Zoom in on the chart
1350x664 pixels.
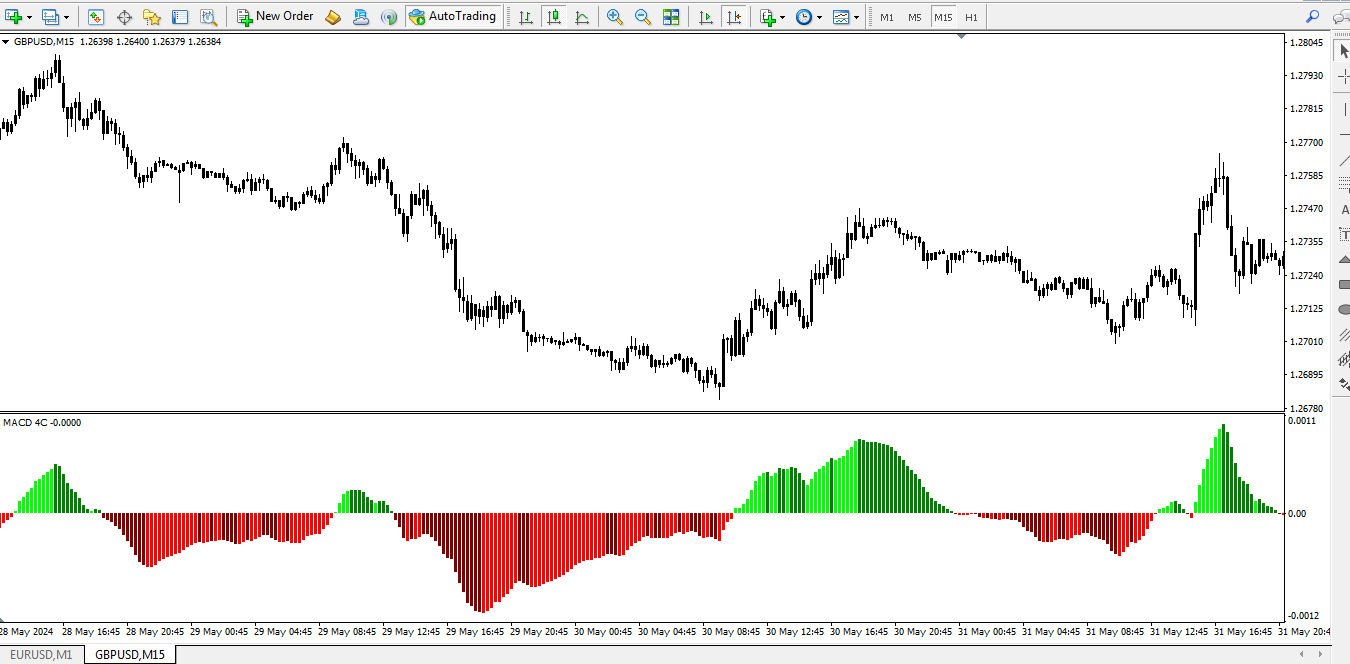click(615, 16)
